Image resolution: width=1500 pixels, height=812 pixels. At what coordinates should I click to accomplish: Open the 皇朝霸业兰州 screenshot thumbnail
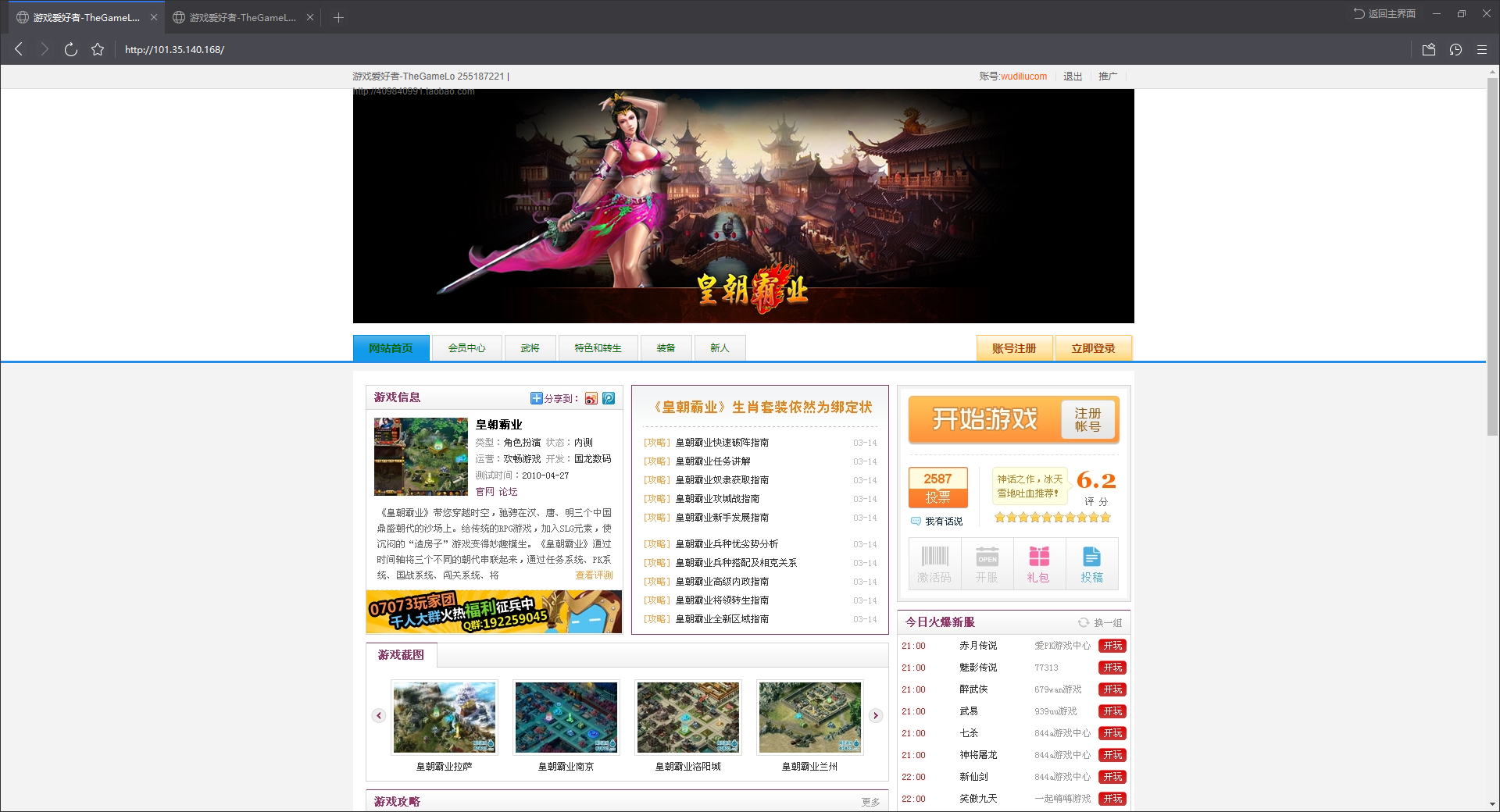[810, 718]
